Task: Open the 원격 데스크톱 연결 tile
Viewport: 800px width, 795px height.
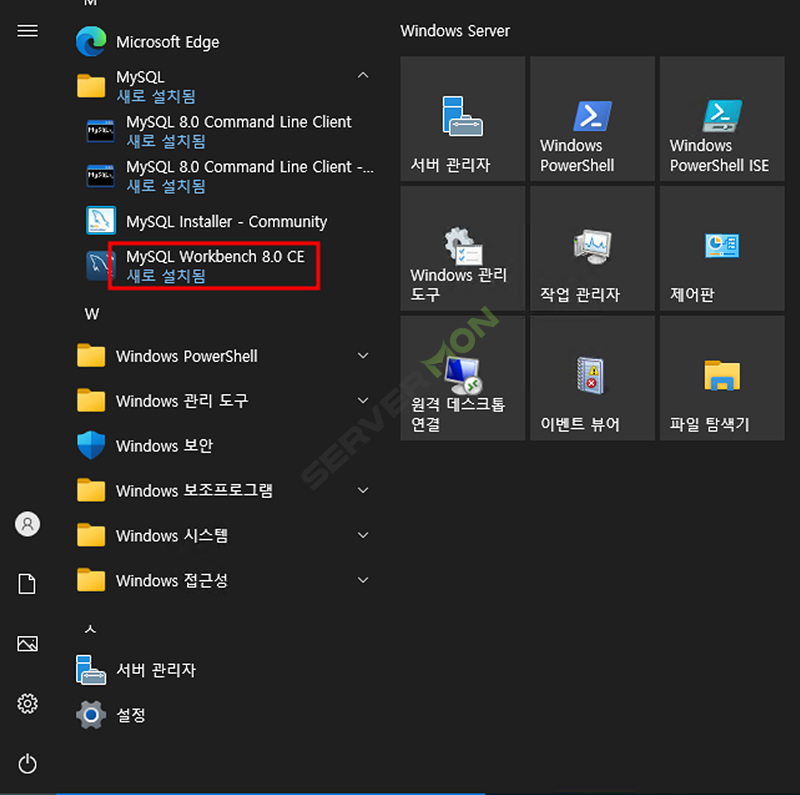Action: (463, 378)
